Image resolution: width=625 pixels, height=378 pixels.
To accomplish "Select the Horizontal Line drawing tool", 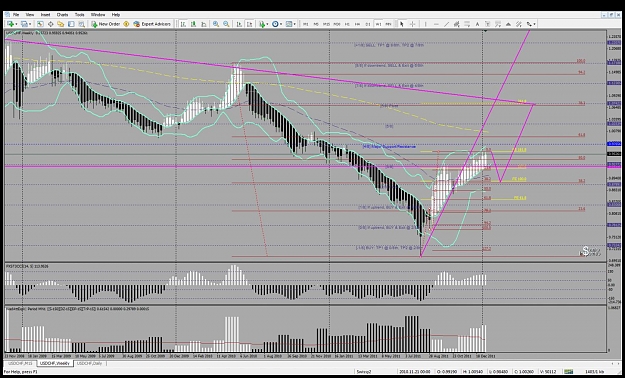I will (436, 24).
